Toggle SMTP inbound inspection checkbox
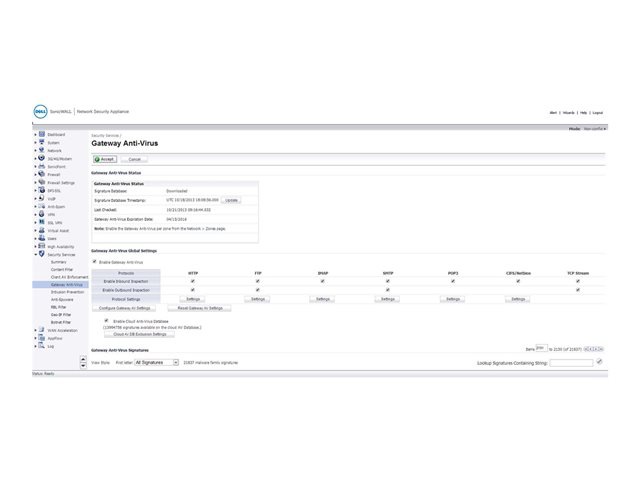This screenshot has width=640, height=480. tap(388, 281)
